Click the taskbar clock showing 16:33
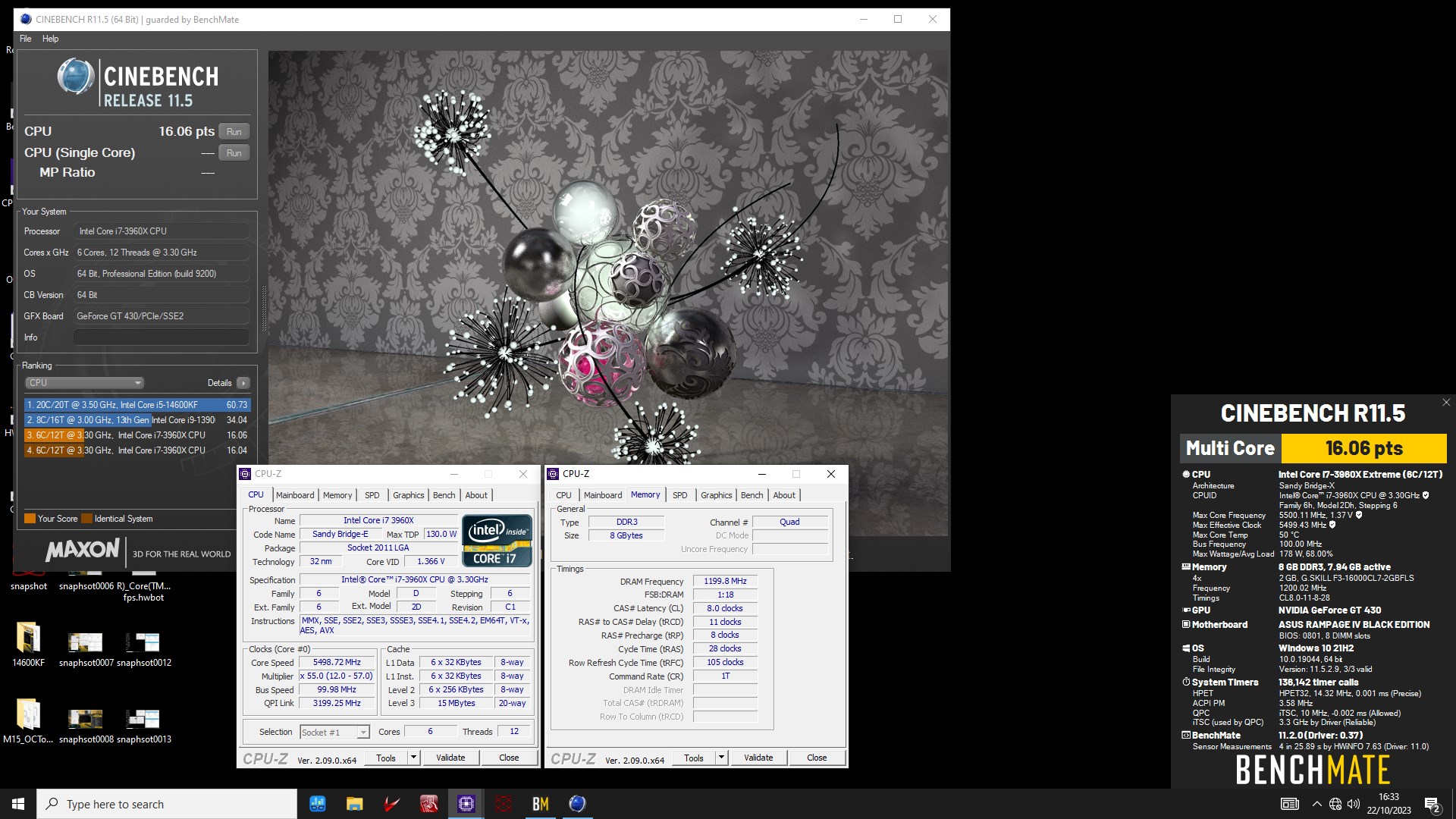The image size is (1456, 819). coord(1389,804)
